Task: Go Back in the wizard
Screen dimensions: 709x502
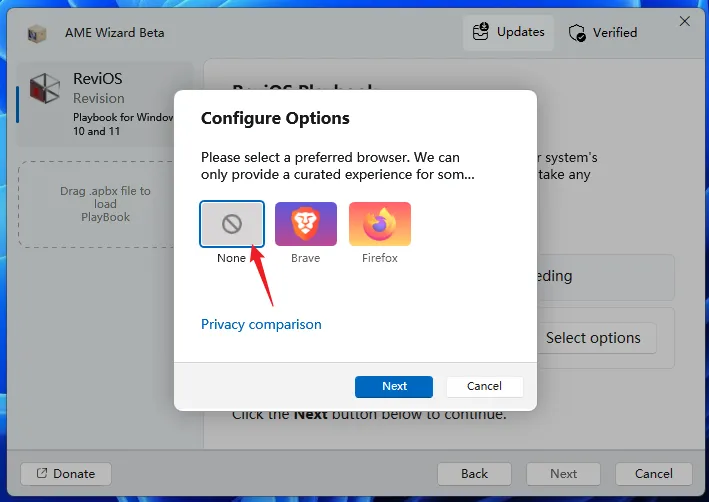Action: 474,474
